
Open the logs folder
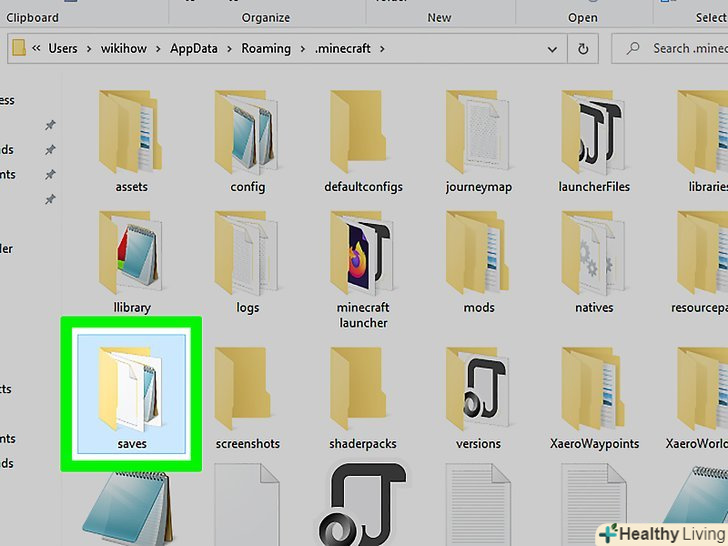[247, 262]
